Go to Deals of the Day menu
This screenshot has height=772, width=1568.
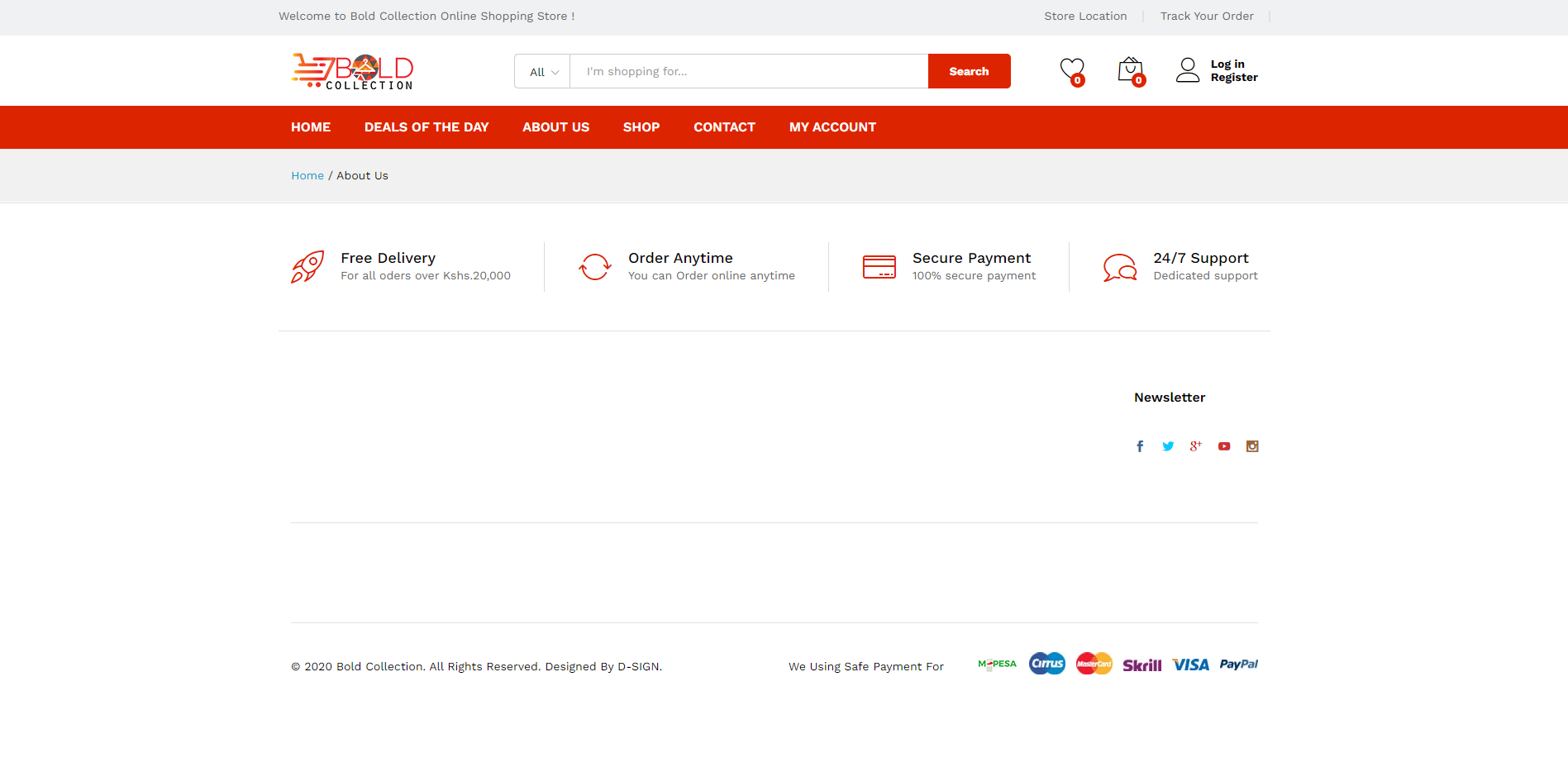click(427, 127)
